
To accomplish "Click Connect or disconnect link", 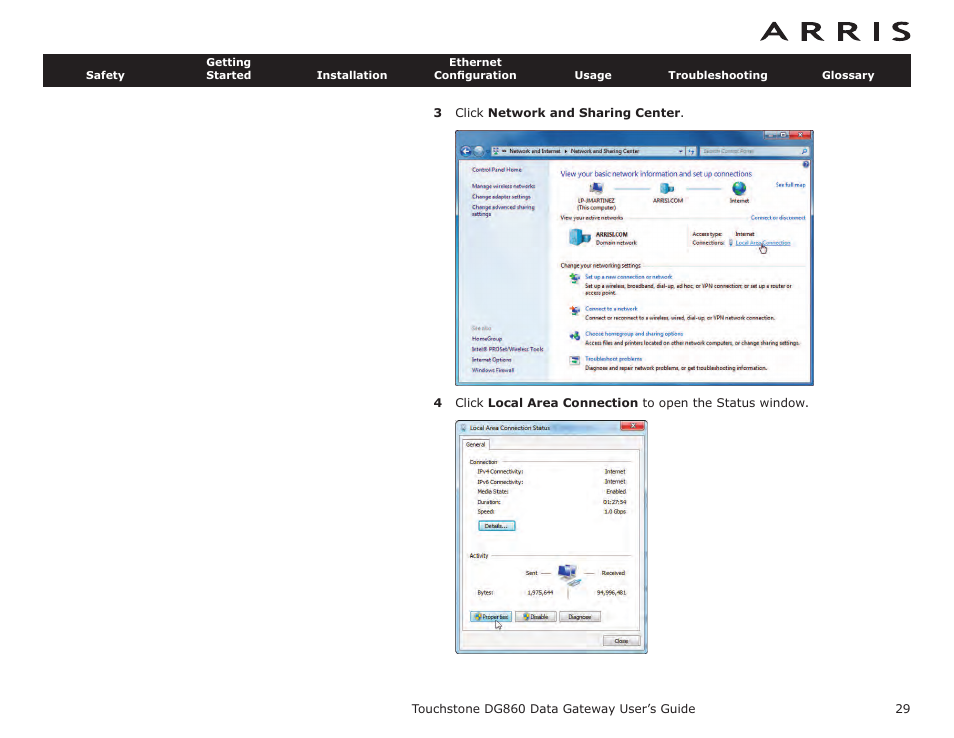I will click(x=778, y=217).
